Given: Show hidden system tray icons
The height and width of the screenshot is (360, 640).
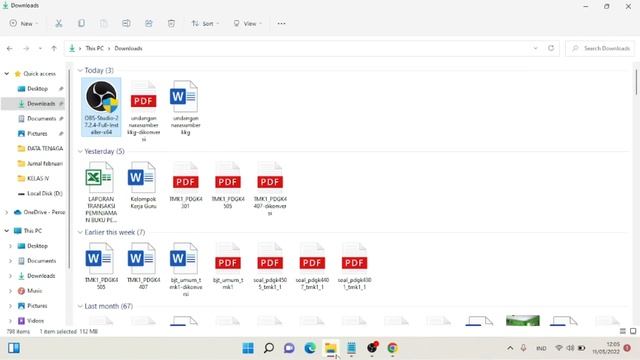Looking at the screenshot, I should pyautogui.click(x=510, y=348).
